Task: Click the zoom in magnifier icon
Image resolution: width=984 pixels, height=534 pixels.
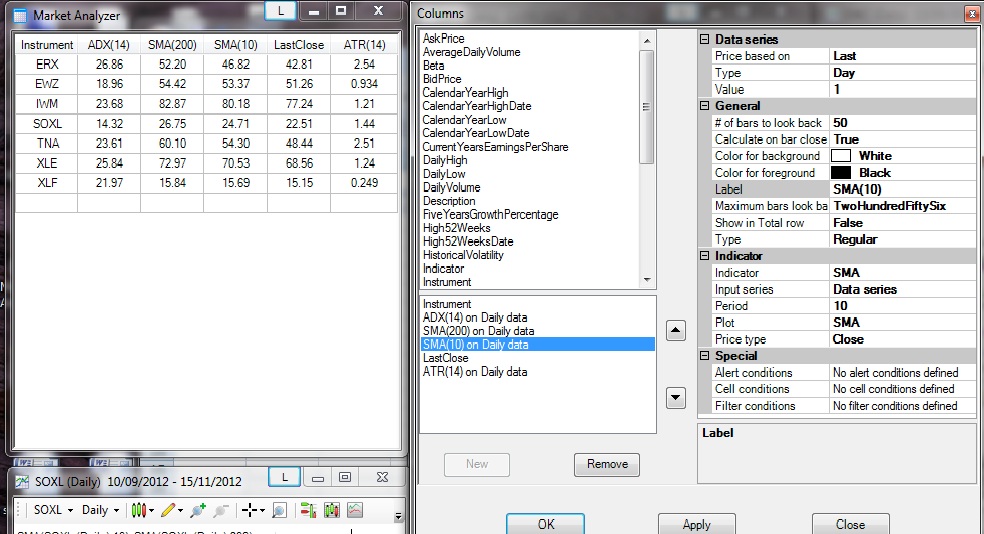Action: click(x=198, y=510)
